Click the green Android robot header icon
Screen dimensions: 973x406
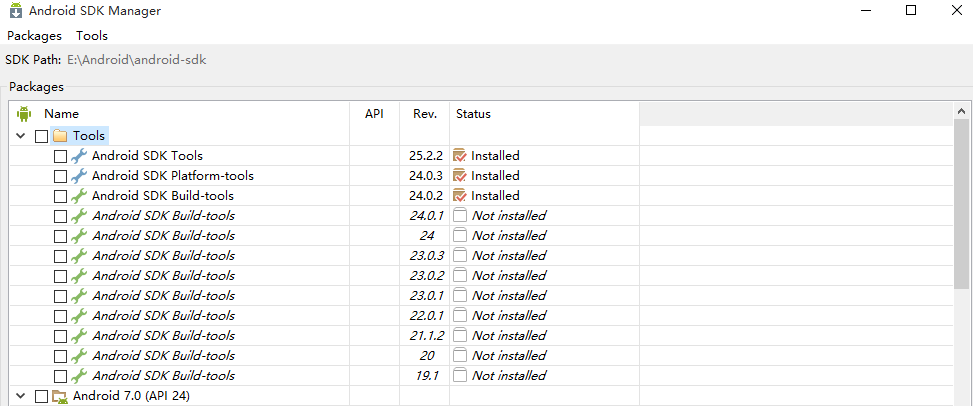24,114
